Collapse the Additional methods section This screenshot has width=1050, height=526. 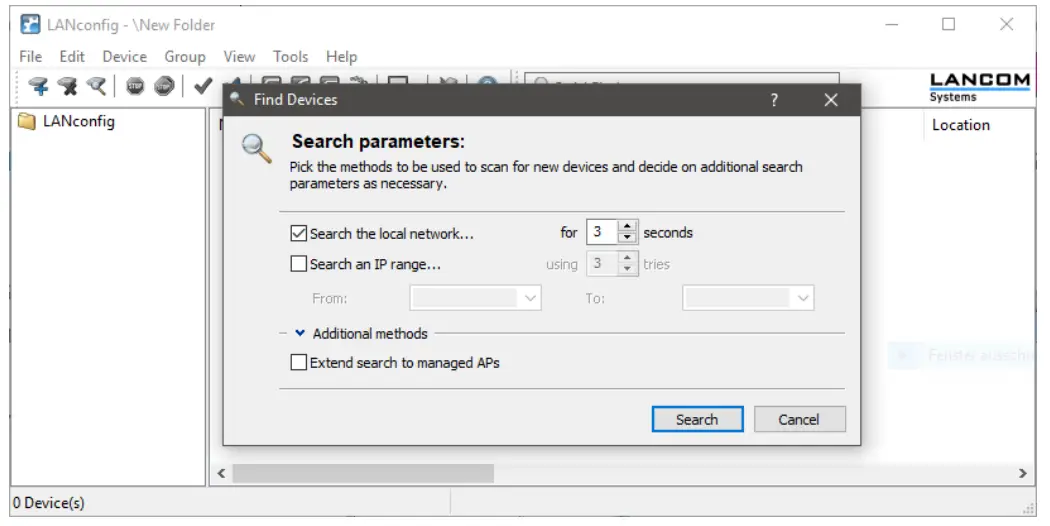(300, 333)
